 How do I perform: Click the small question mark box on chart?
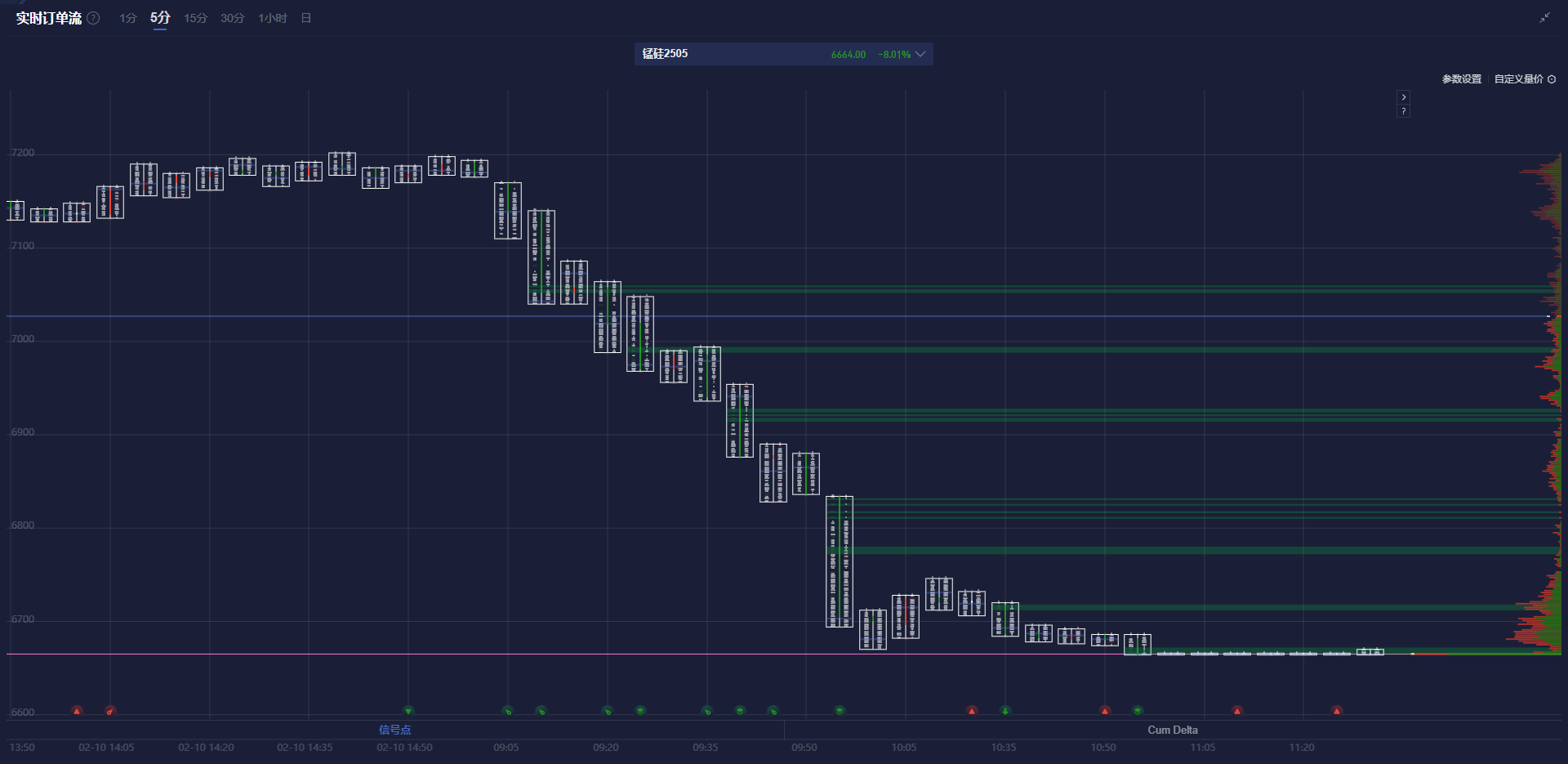pyautogui.click(x=1403, y=111)
